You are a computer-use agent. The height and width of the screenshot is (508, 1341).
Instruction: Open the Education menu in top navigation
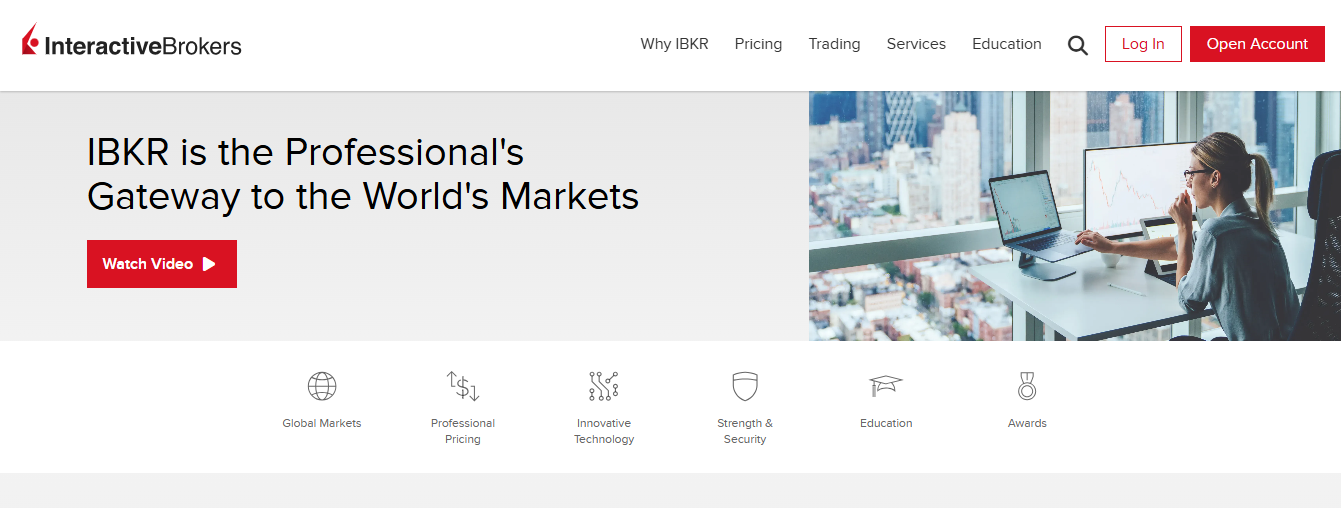[x=1006, y=44]
